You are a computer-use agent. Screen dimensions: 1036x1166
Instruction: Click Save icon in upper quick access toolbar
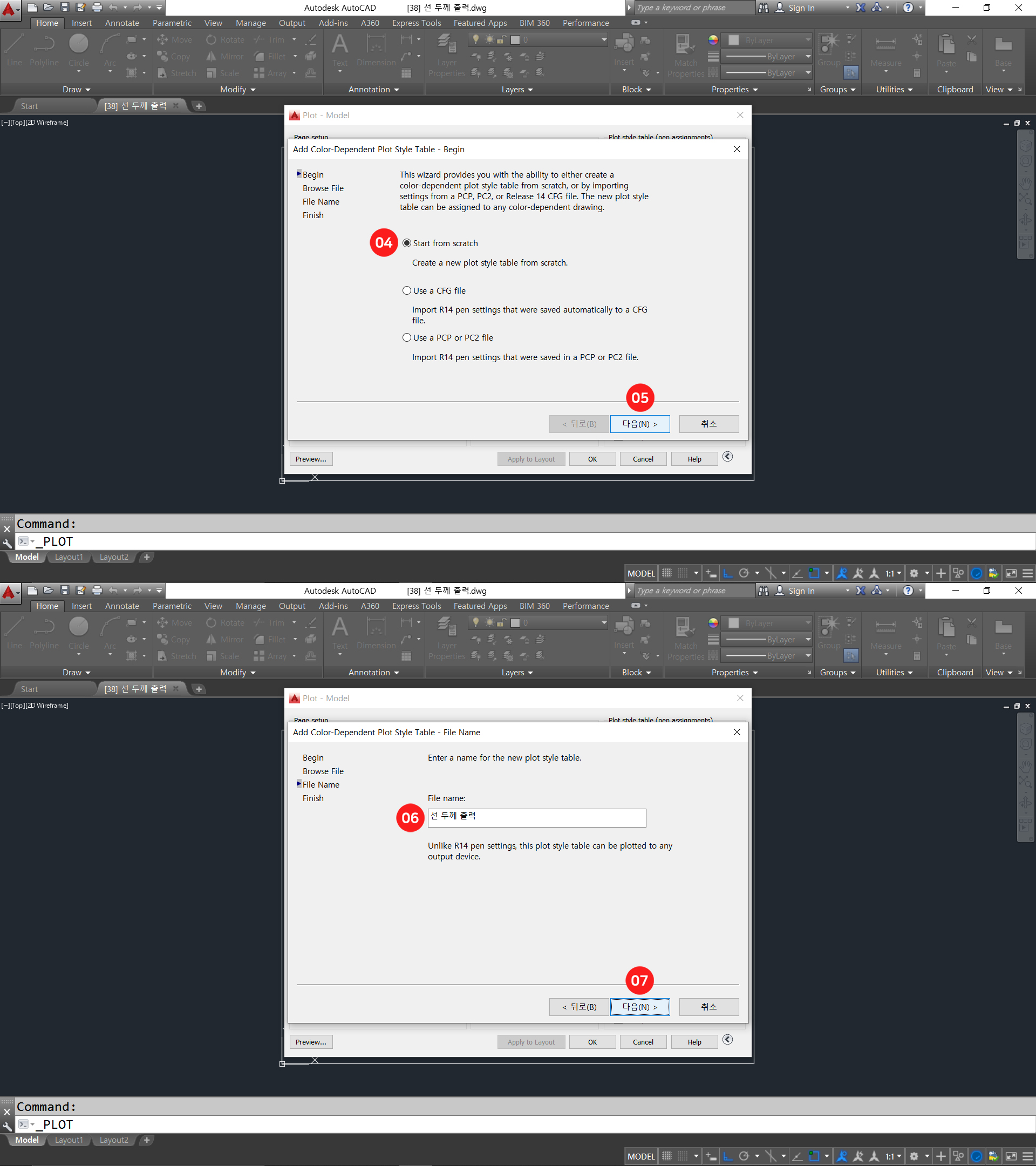click(64, 8)
